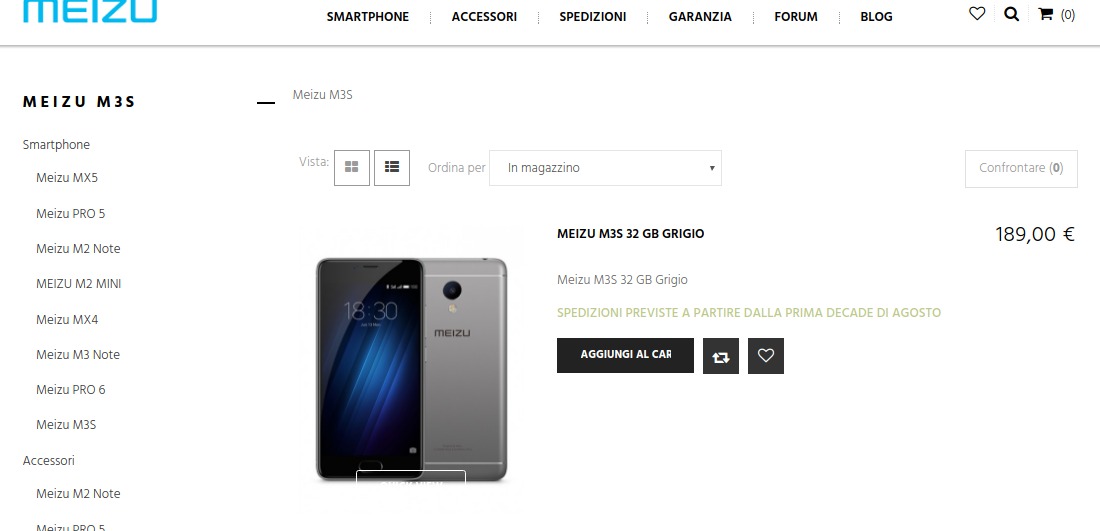Image resolution: width=1100 pixels, height=531 pixels.
Task: Open the SMARTPHONE menu
Action: [x=368, y=17]
